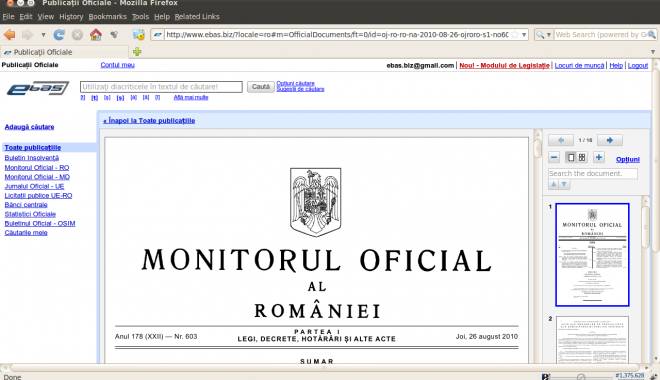Click the Firefox Forward arrow button

(27, 35)
